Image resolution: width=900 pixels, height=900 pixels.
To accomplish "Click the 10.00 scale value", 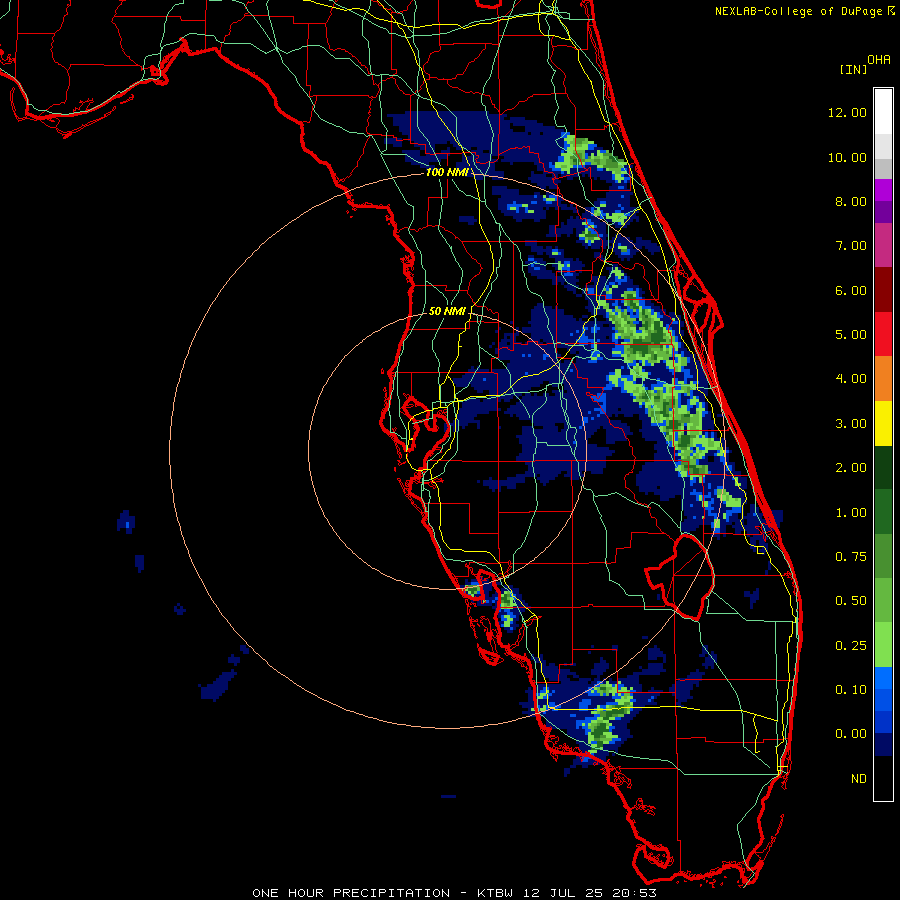I will [x=847, y=157].
